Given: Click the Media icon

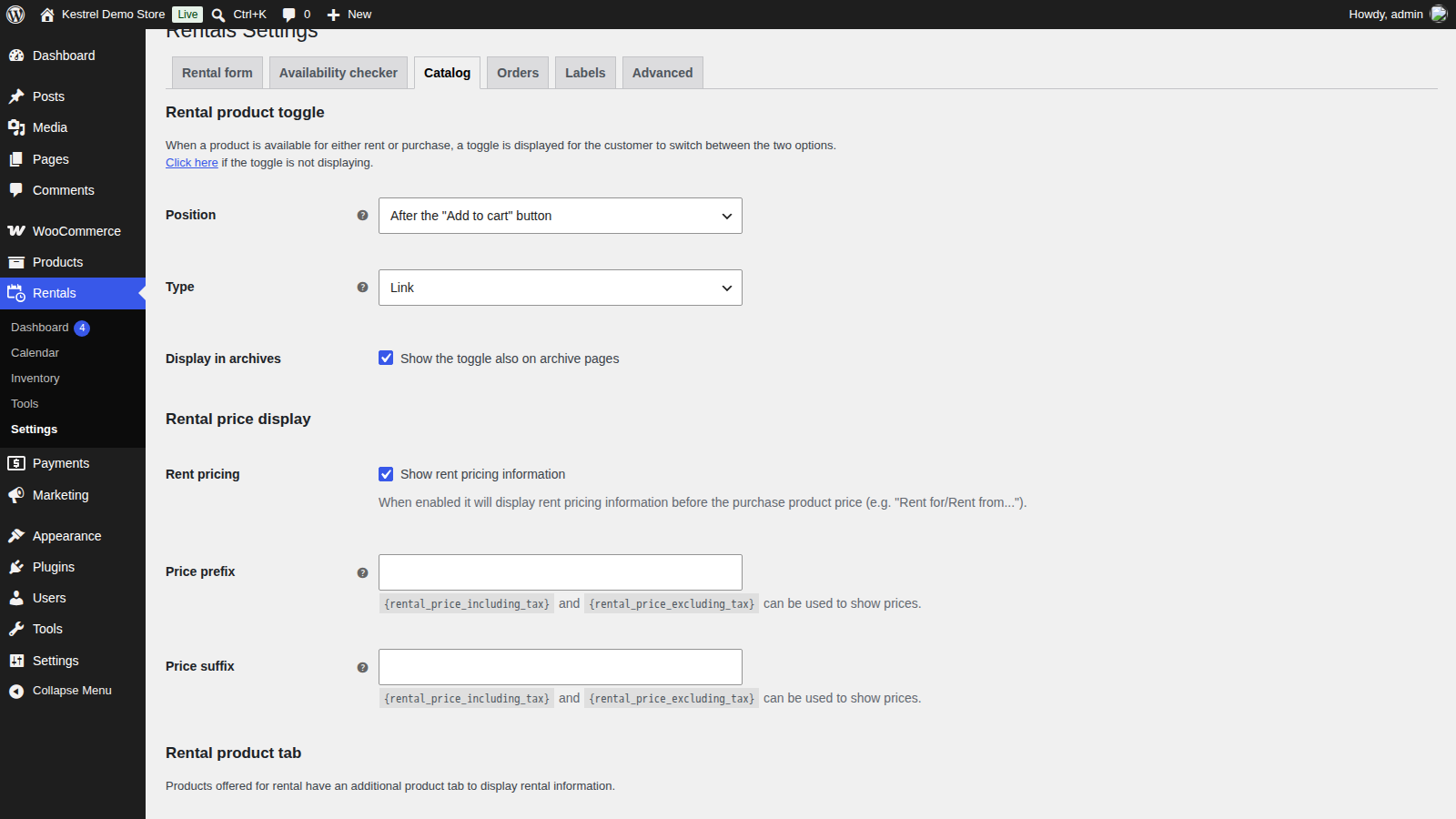Looking at the screenshot, I should click(x=16, y=127).
